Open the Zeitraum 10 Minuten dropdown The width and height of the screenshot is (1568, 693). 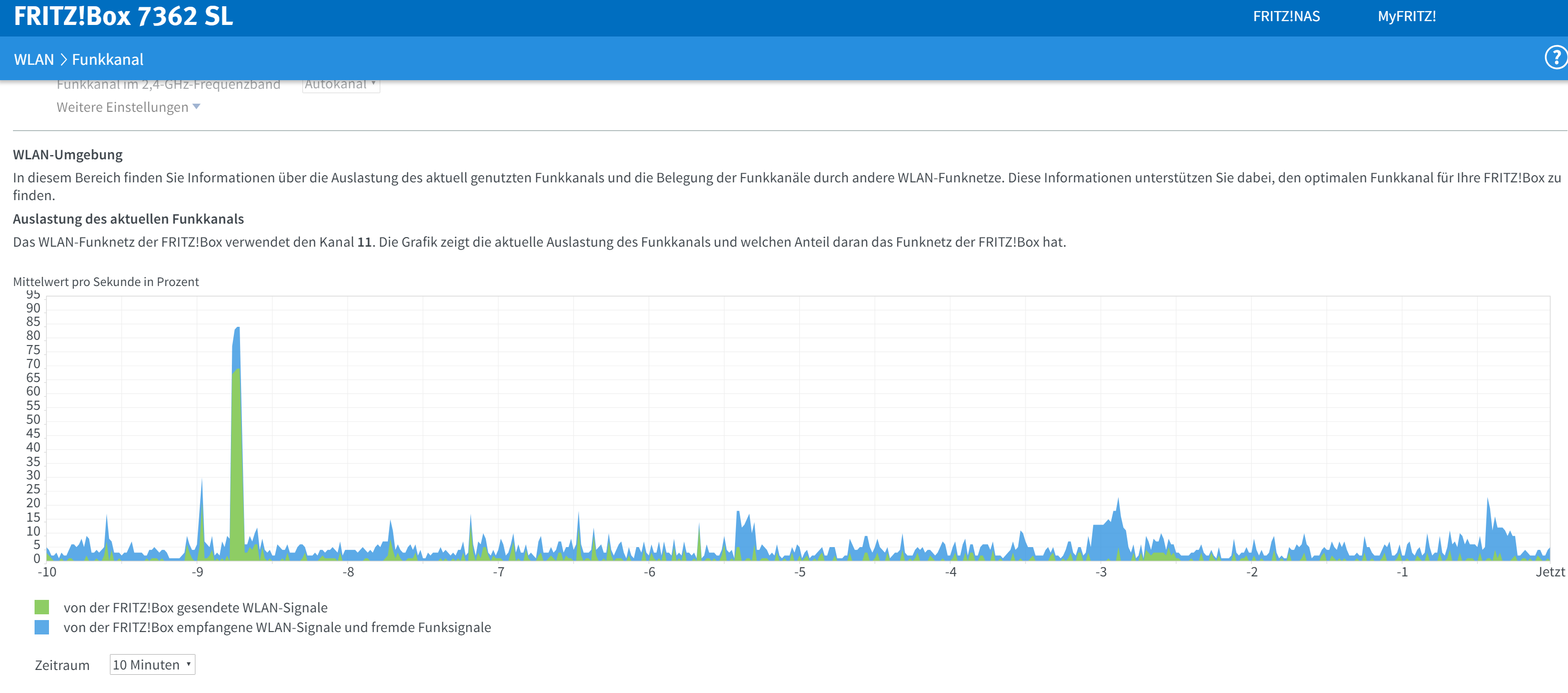(152, 664)
